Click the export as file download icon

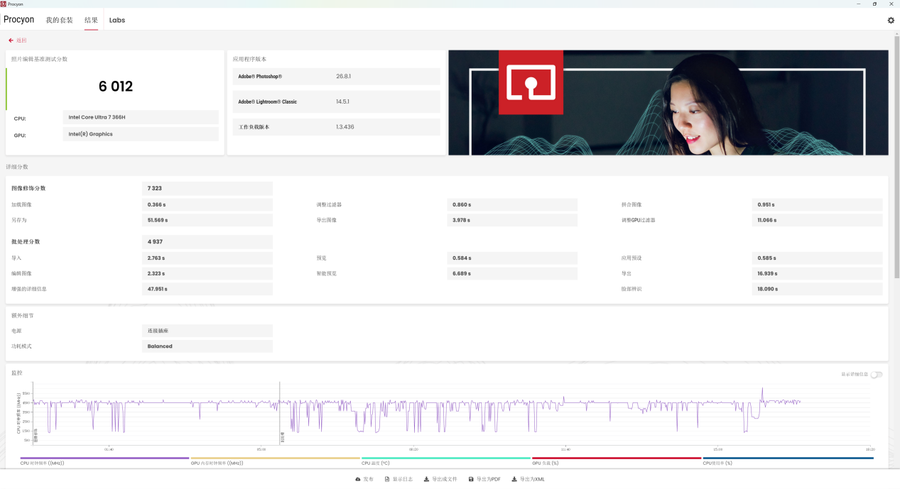tap(426, 479)
